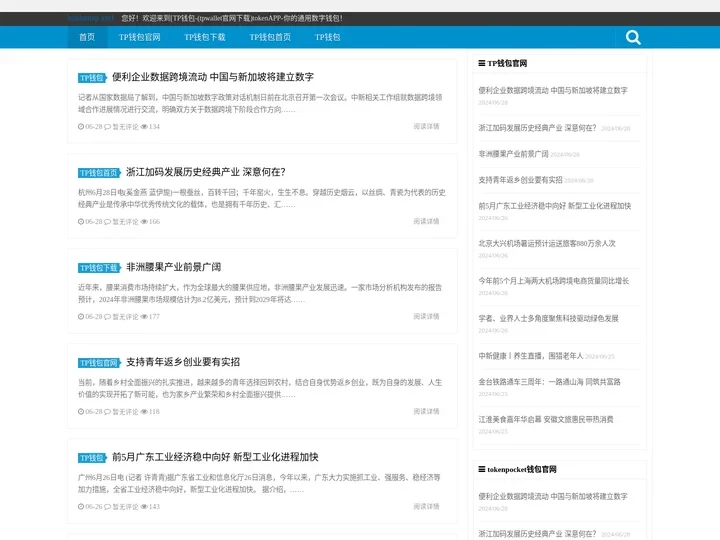Open sidebar link 中新健康 养生直播
This screenshot has height=540, width=720.
[x=531, y=356]
